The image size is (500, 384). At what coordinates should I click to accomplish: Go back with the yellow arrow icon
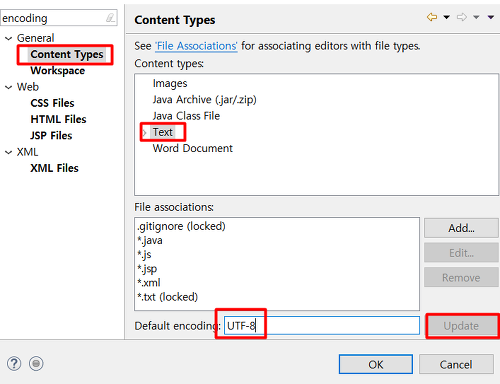point(432,17)
